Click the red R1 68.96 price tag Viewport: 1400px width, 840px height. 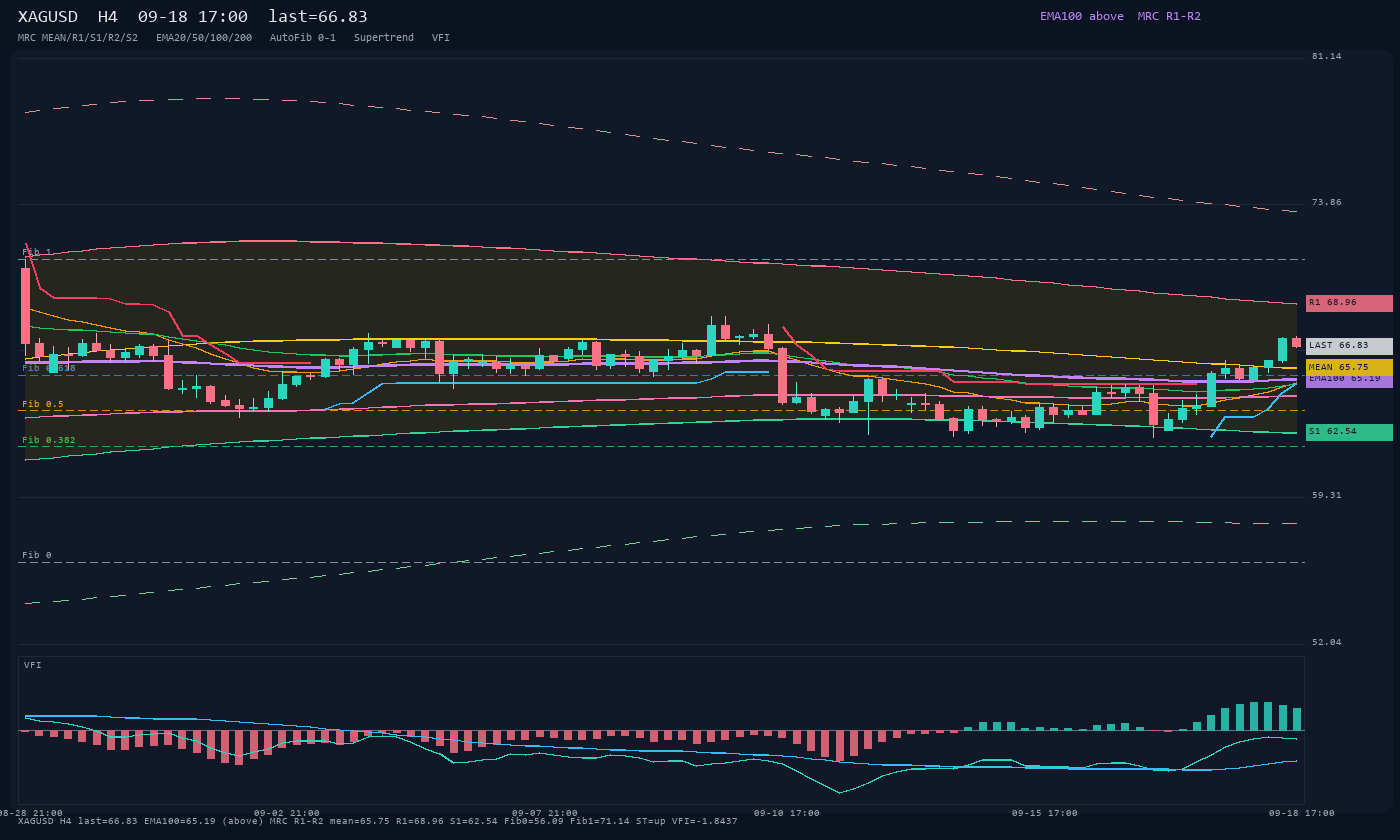click(x=1349, y=303)
